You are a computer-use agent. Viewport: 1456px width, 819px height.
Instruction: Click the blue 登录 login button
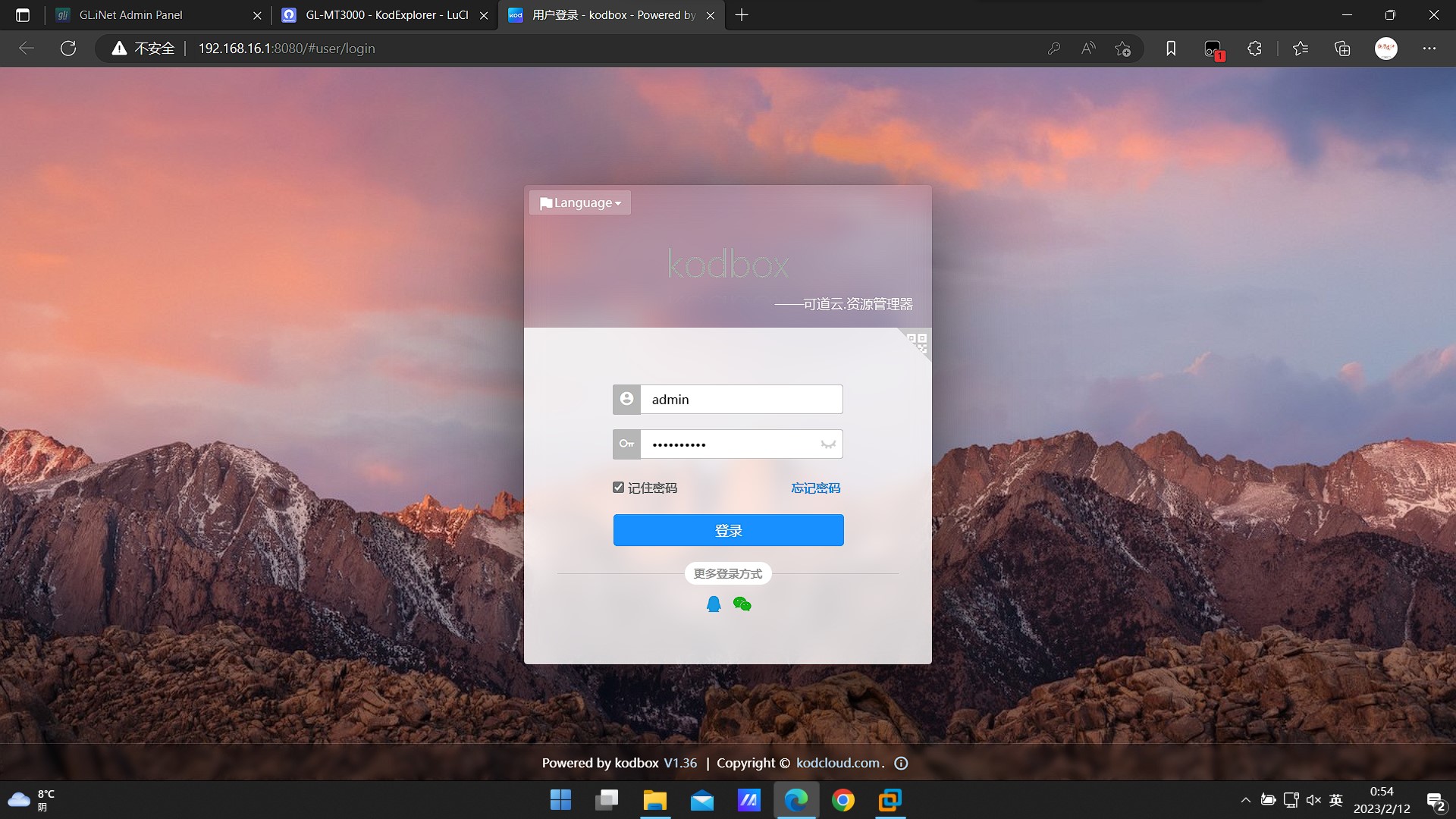coord(728,530)
